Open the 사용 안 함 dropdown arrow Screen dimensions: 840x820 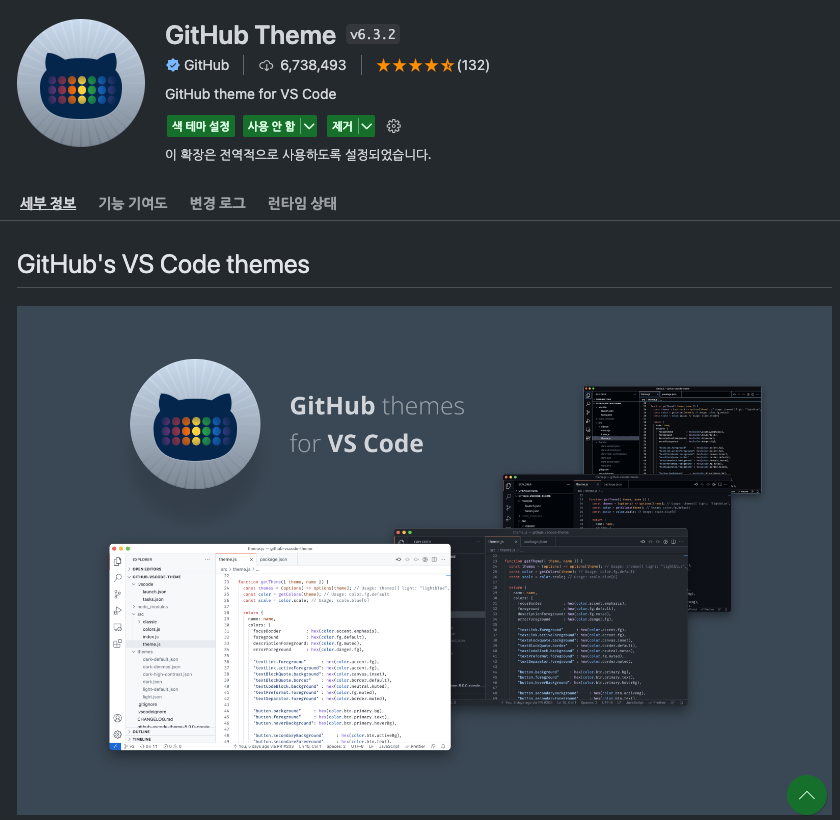tap(309, 126)
